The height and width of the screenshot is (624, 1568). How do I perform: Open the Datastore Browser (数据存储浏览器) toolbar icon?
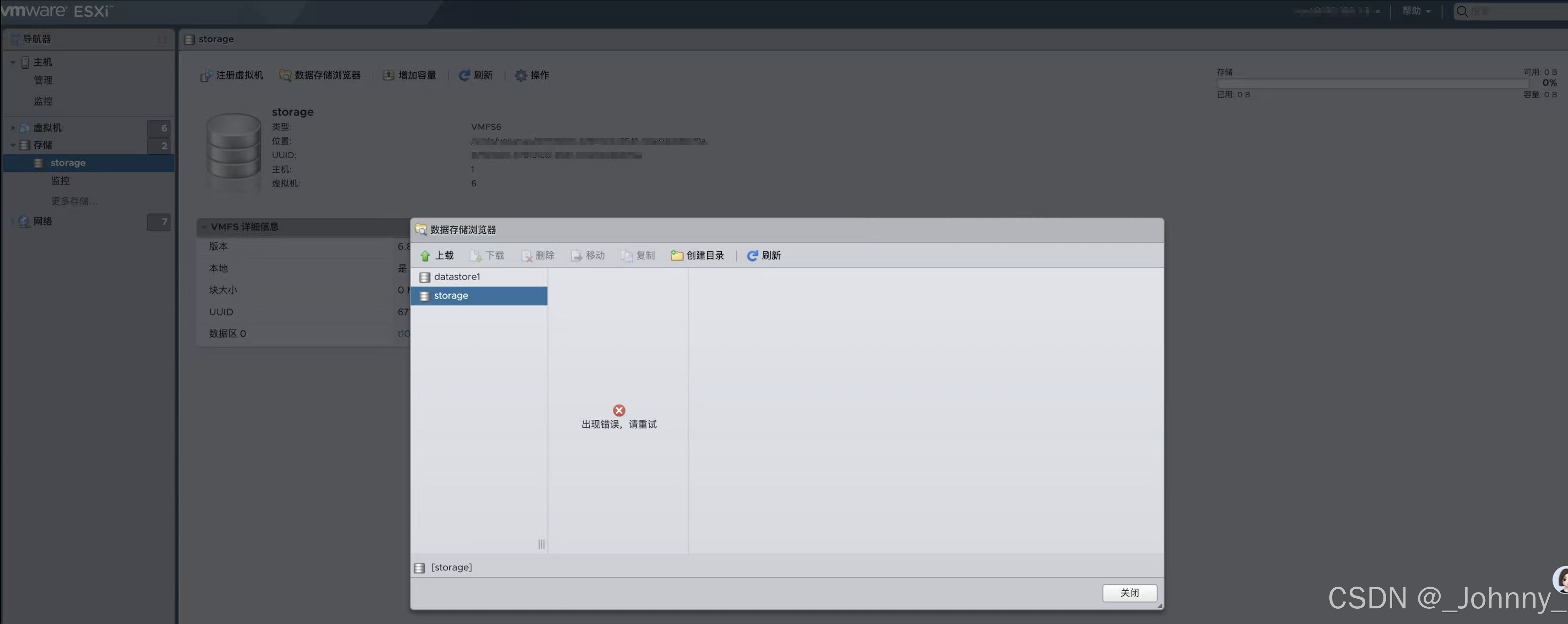[284, 75]
